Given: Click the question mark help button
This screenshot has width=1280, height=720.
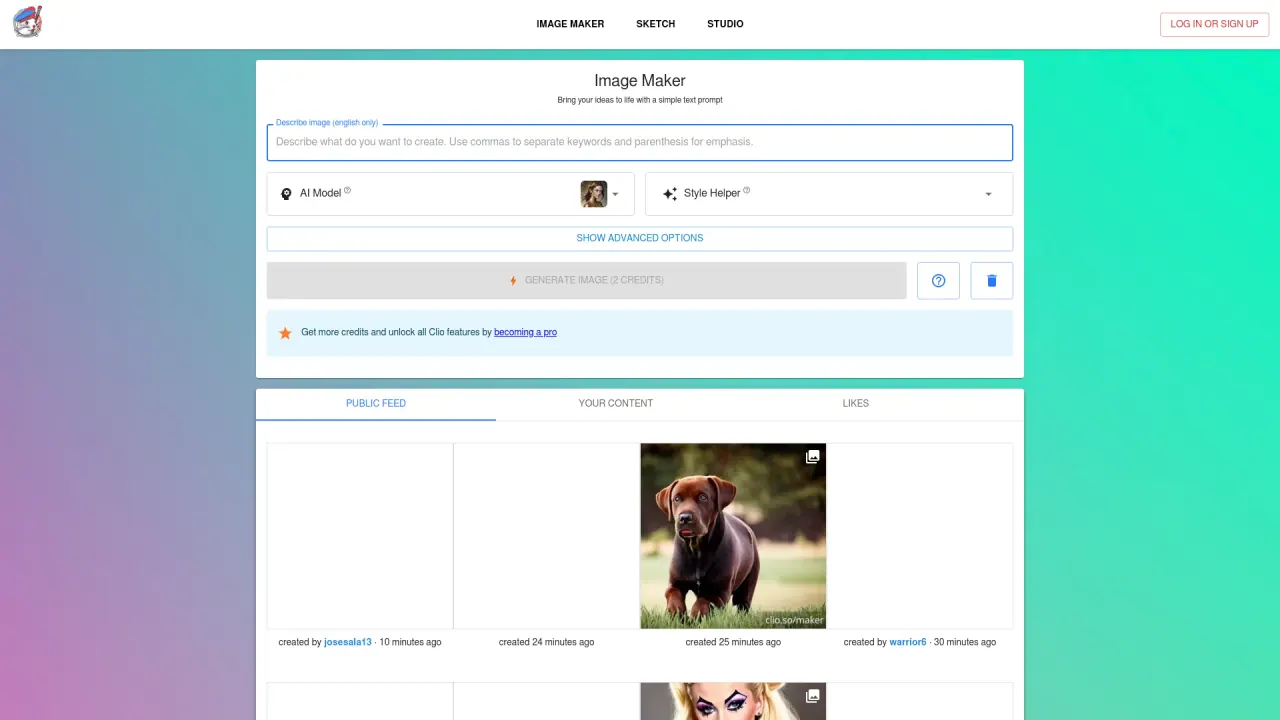Looking at the screenshot, I should 938,281.
